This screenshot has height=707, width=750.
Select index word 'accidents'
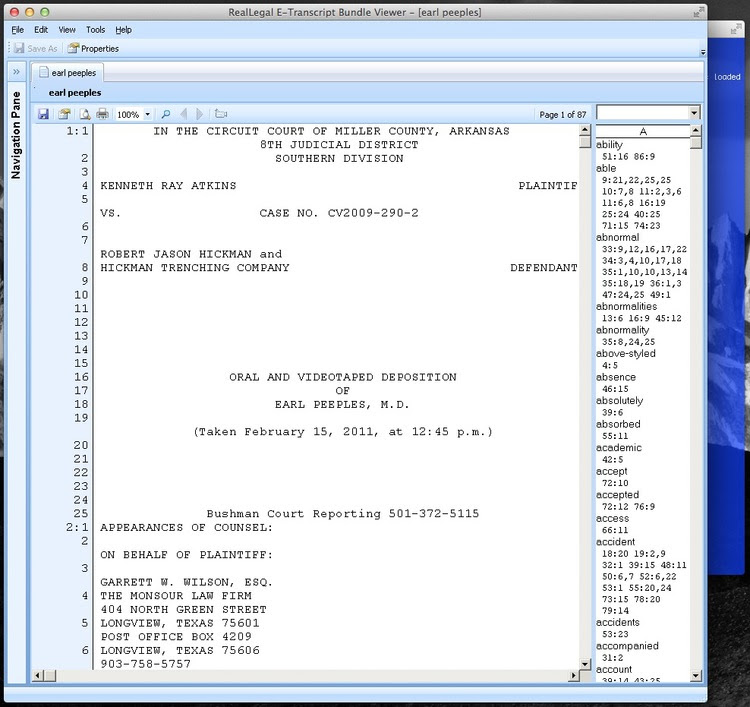point(618,622)
